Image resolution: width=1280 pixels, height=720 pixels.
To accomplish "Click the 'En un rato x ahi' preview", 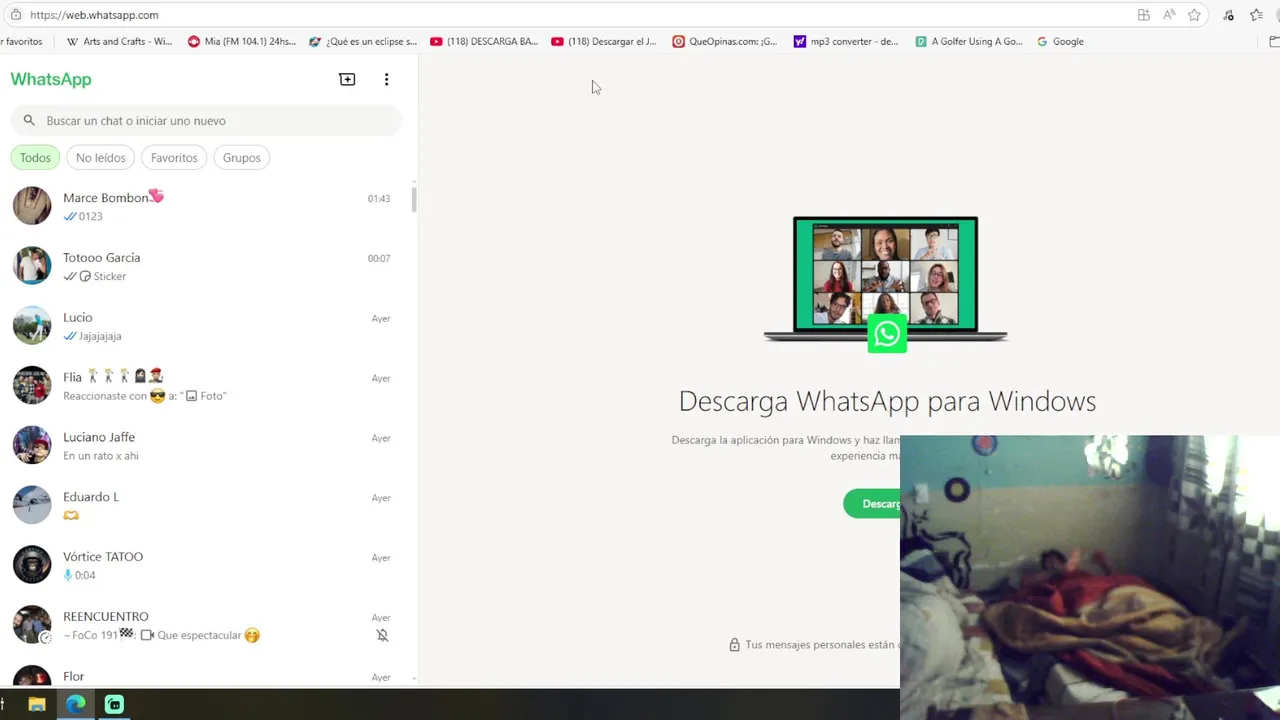I will pyautogui.click(x=101, y=456).
